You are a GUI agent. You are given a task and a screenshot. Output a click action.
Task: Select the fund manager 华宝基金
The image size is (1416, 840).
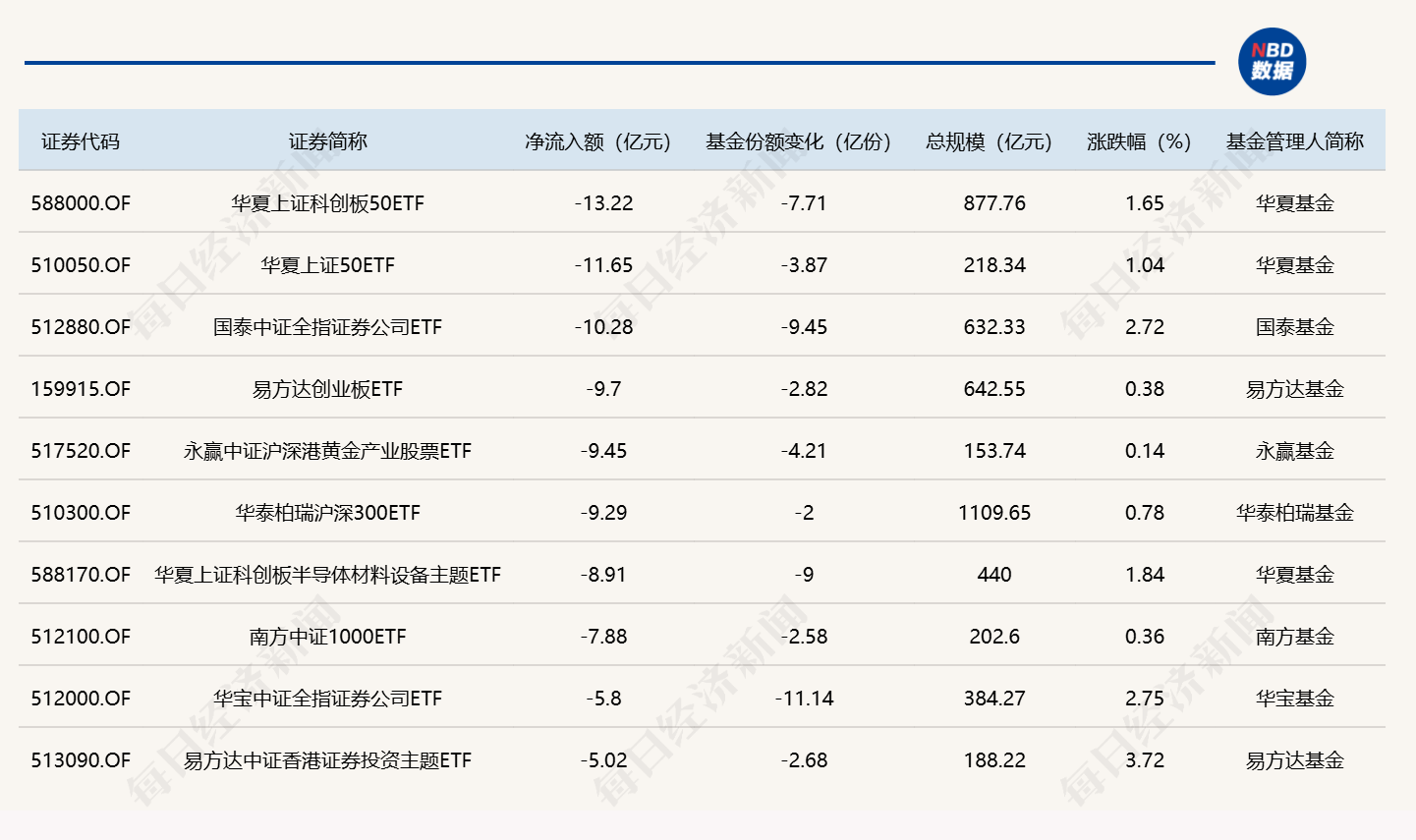[1295, 699]
